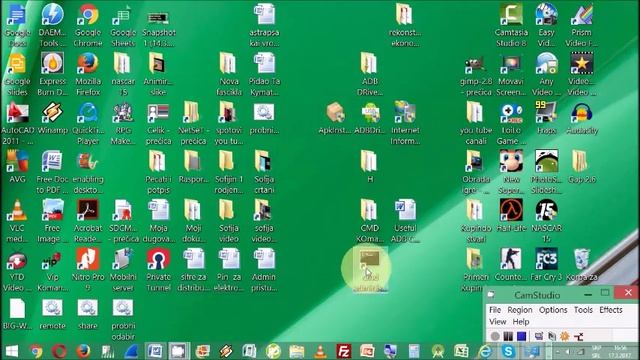Select the remote batch file icon
This screenshot has height=360, width=640.
tap(52, 314)
